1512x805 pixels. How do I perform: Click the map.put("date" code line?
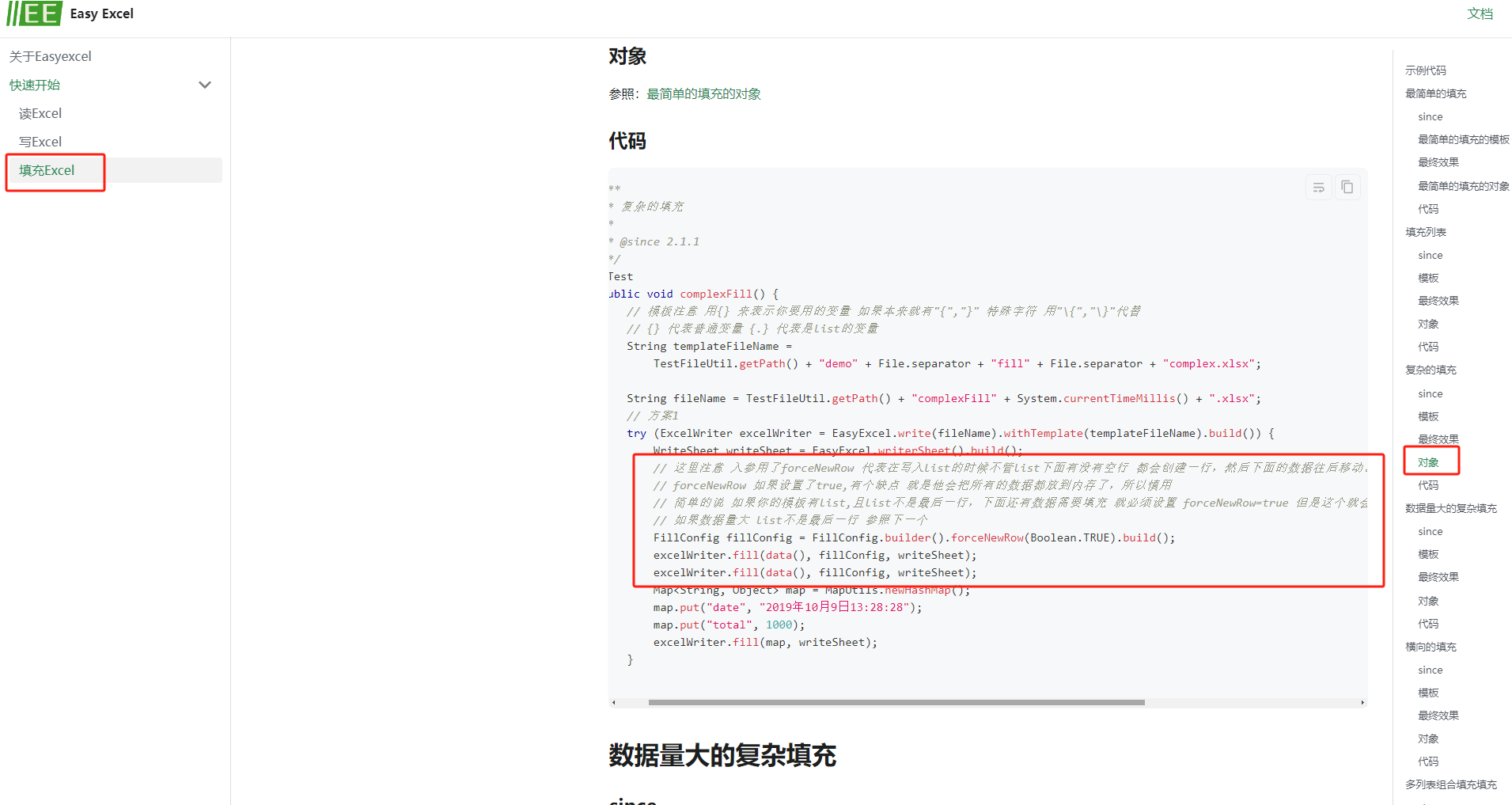pos(787,607)
